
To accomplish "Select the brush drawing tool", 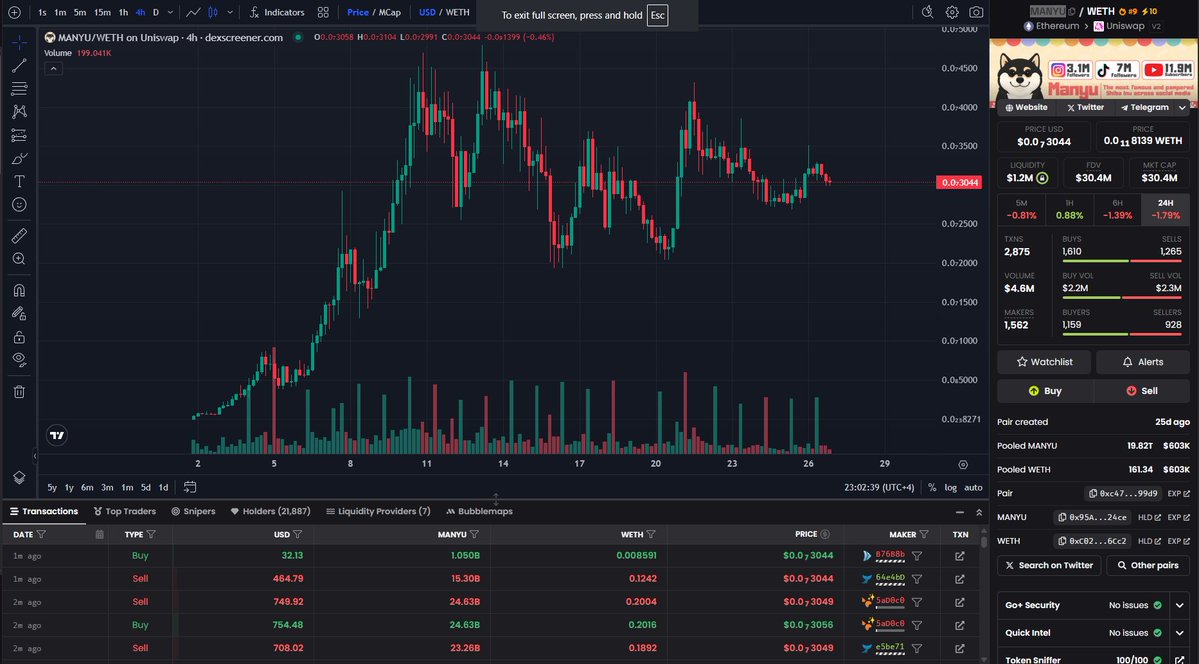I will pos(19,158).
